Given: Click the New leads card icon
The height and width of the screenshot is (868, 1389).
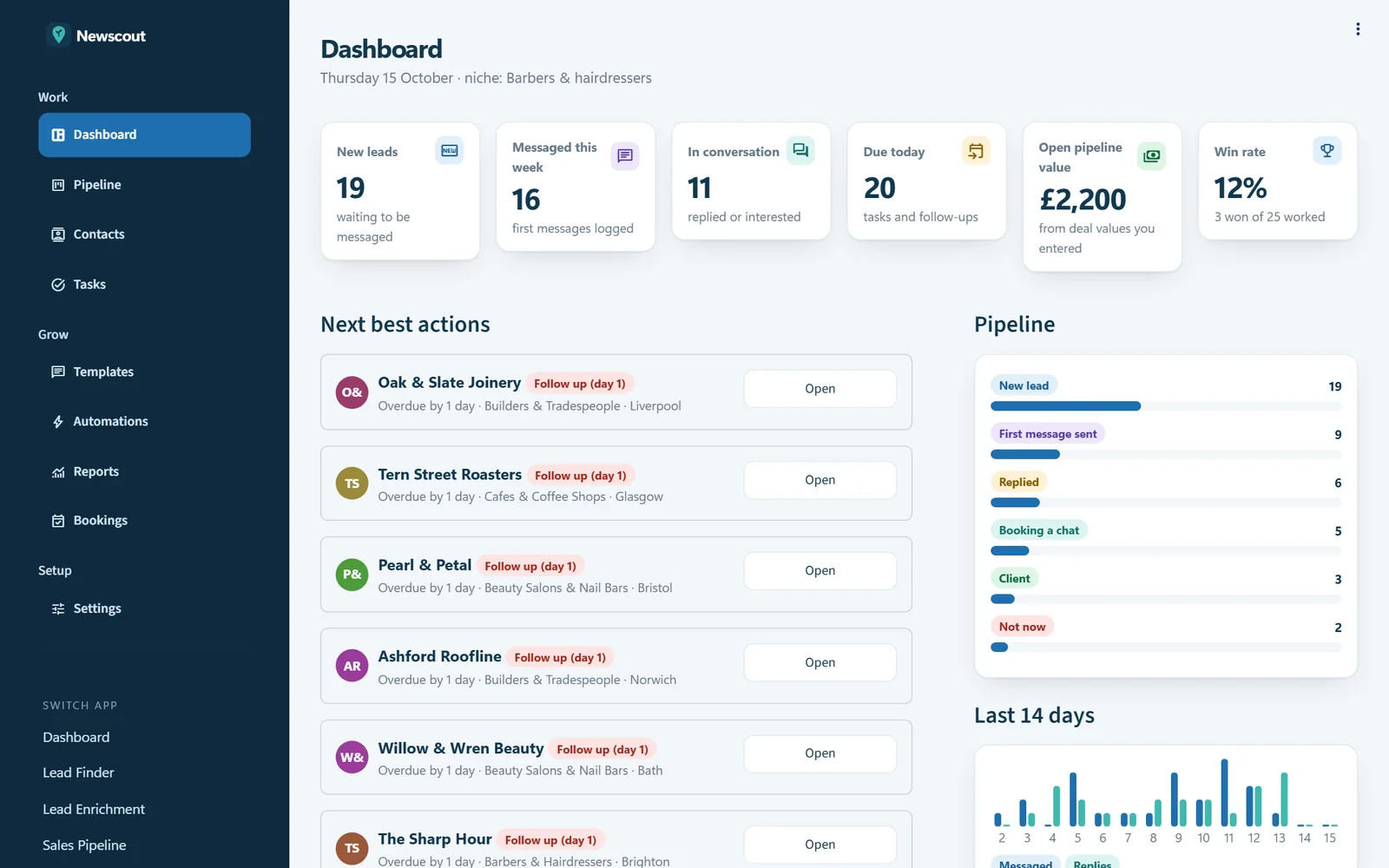Looking at the screenshot, I should coord(449,151).
